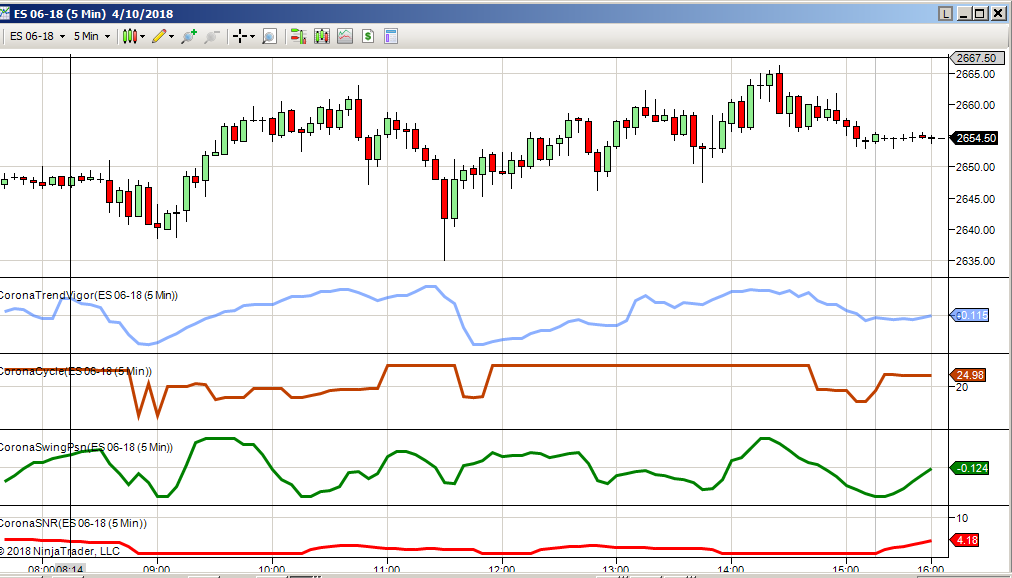
Task: Click the zoom in magnifier icon
Action: coord(189,36)
